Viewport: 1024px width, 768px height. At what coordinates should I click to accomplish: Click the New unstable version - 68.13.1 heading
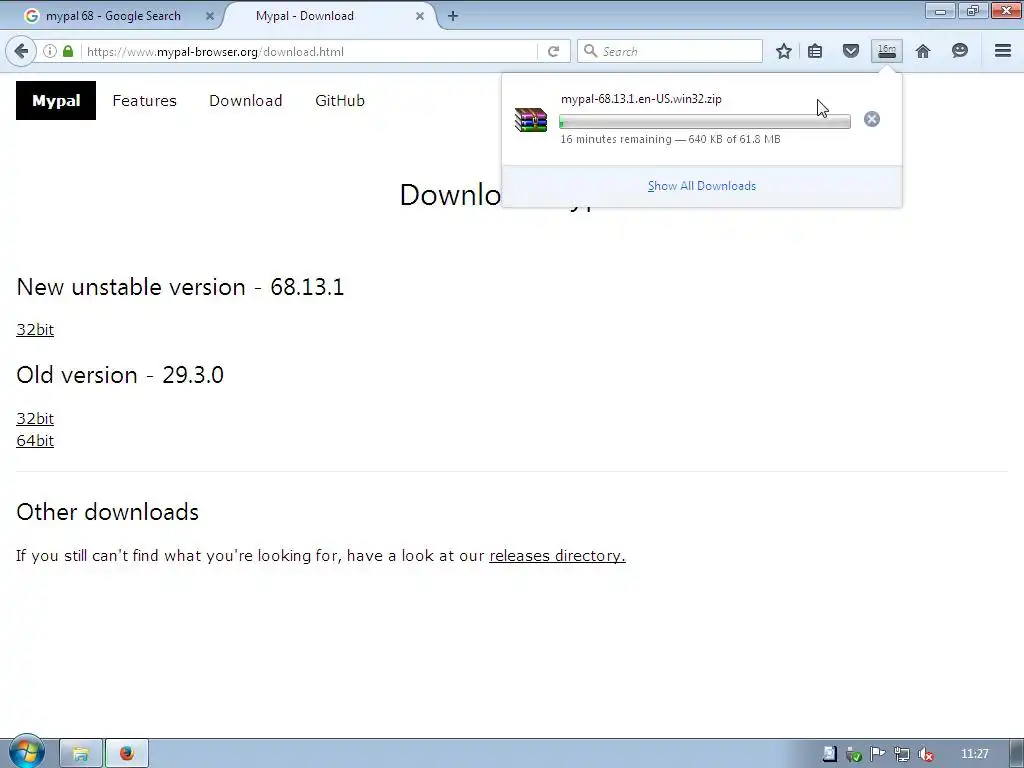(180, 287)
